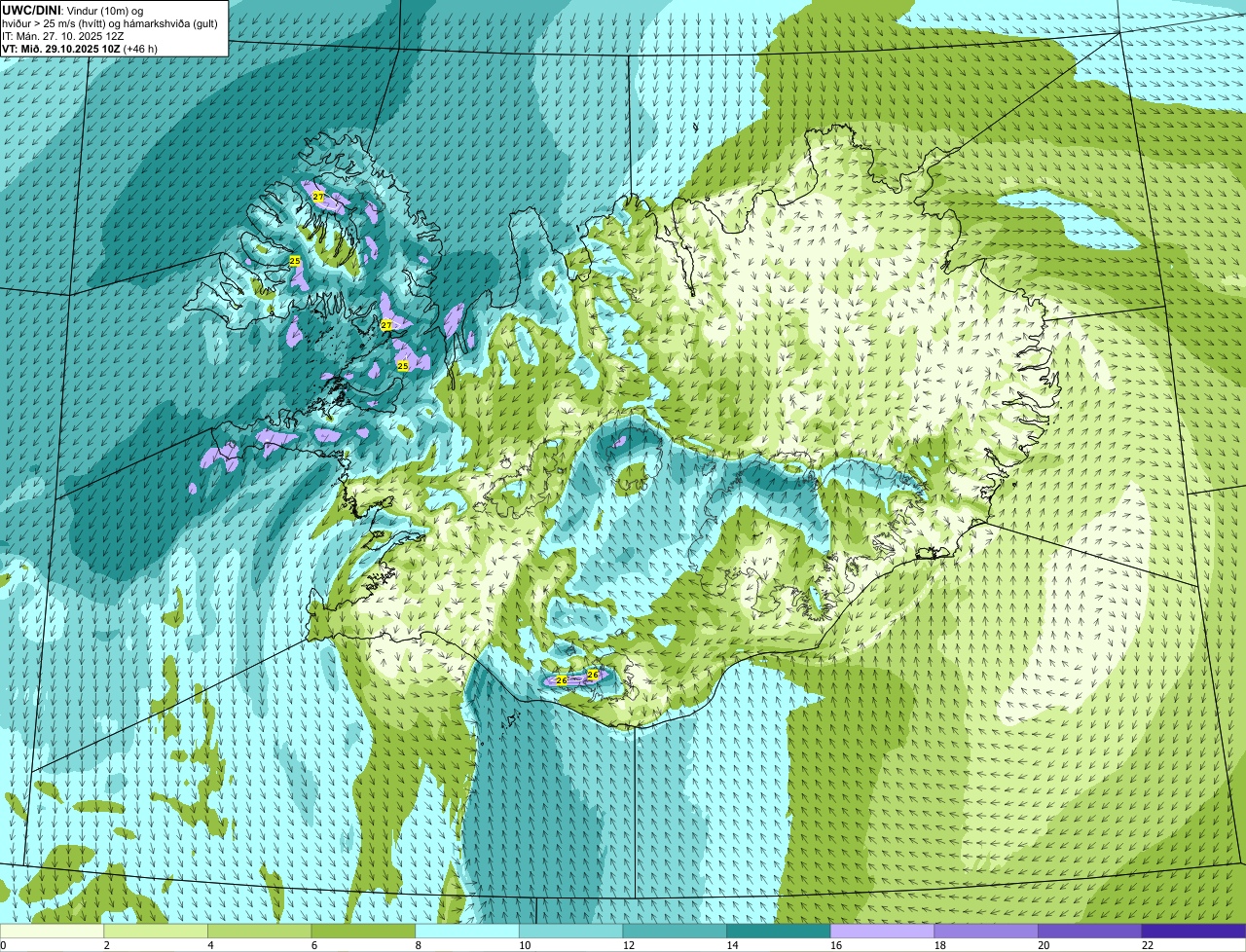
Task: Click the legend tick label "10"
Action: (525, 945)
